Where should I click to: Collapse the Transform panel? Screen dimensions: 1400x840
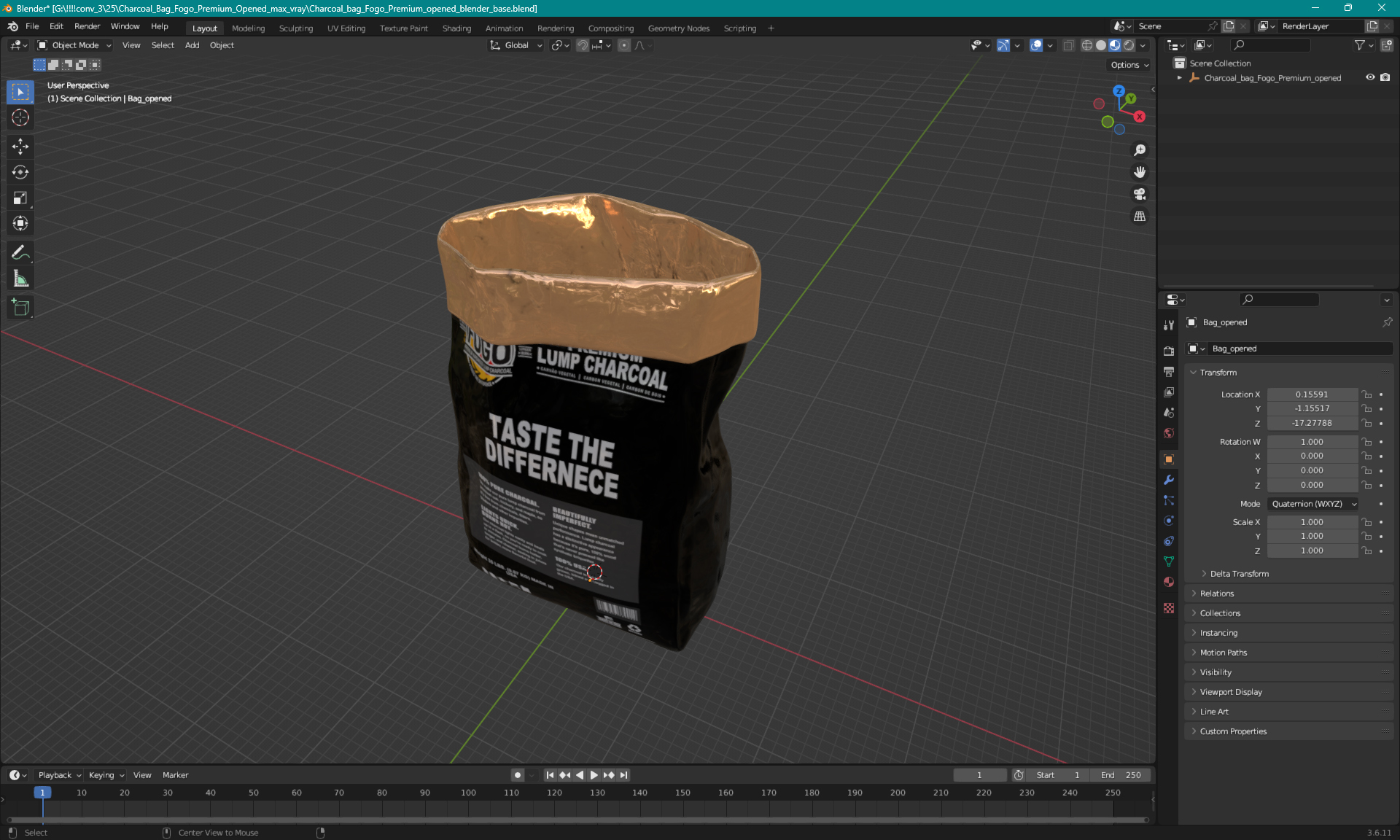coord(1218,373)
